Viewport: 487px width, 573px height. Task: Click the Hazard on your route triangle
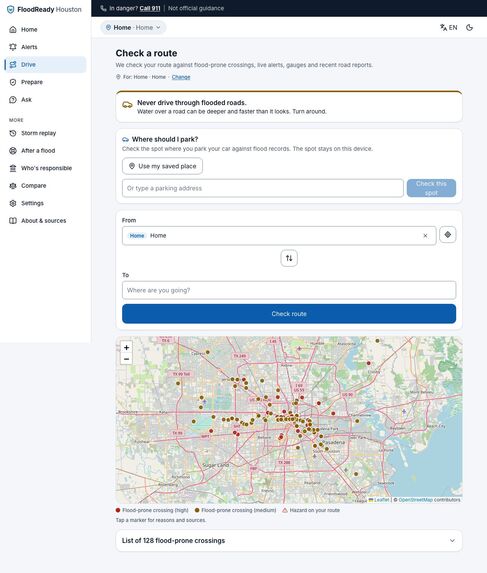[285, 510]
